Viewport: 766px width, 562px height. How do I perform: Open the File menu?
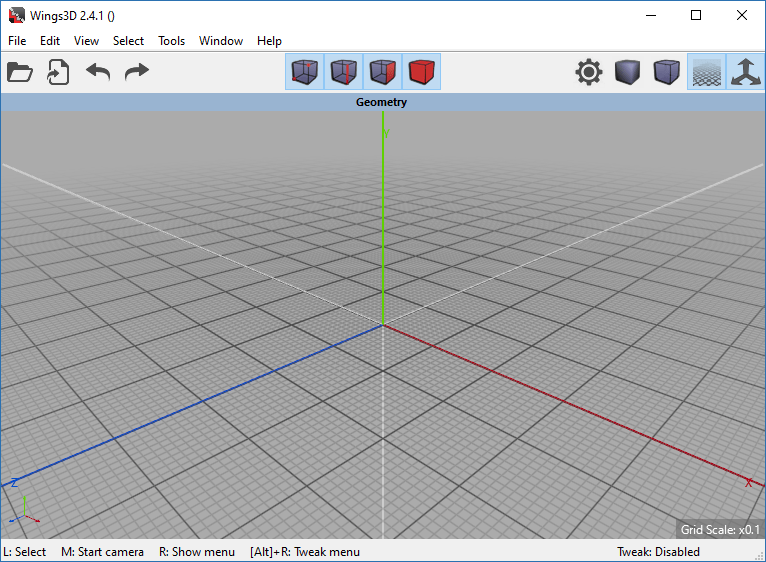click(x=17, y=41)
